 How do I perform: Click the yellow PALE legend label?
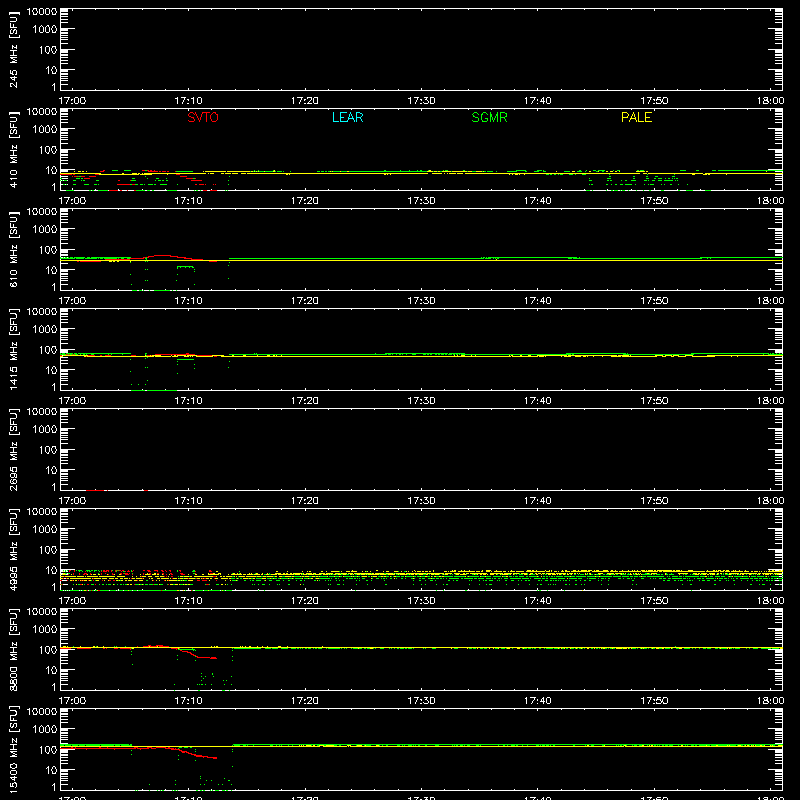pyautogui.click(x=636, y=117)
